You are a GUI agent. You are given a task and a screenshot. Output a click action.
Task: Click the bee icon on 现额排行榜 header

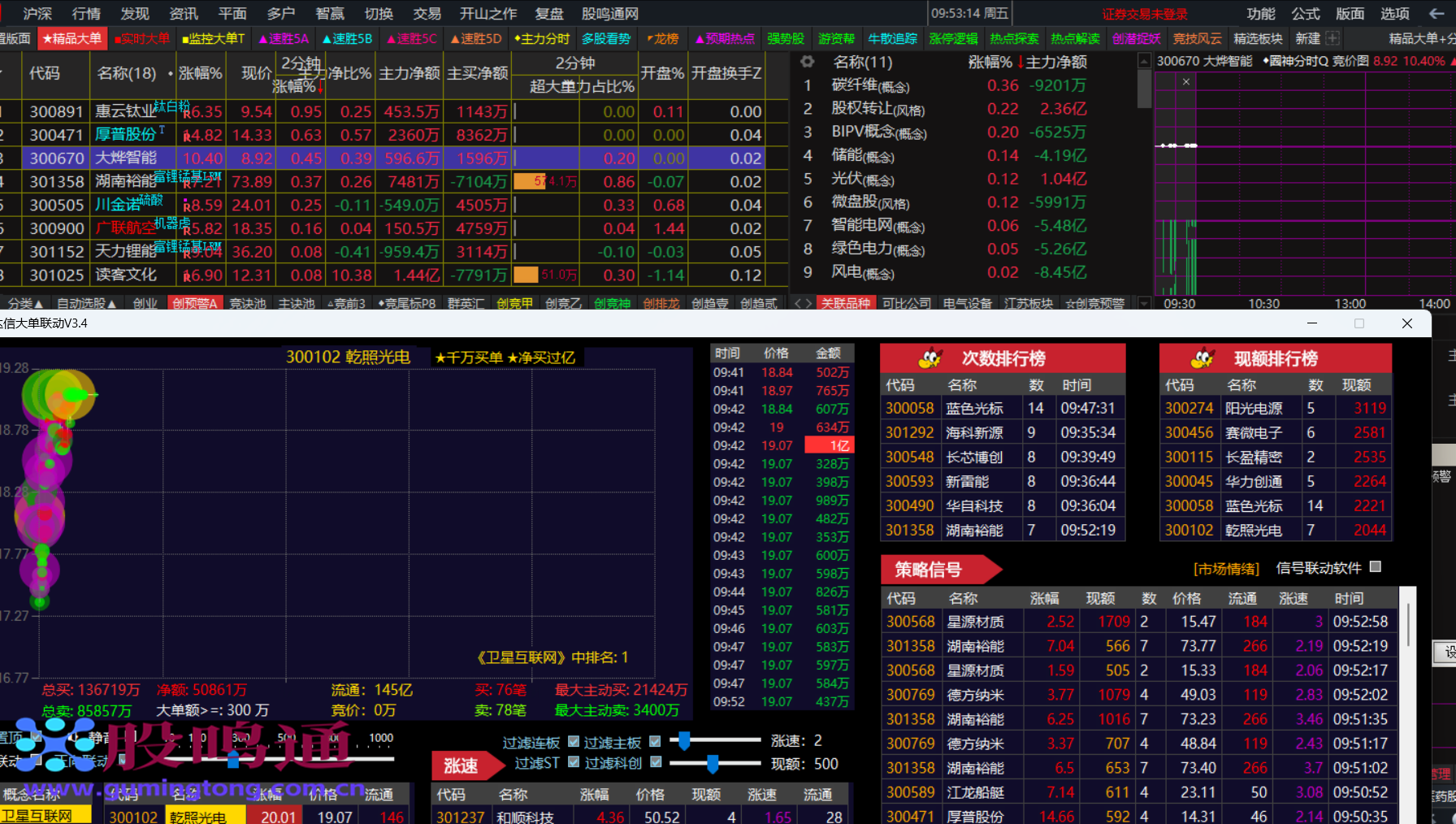pos(1202,358)
